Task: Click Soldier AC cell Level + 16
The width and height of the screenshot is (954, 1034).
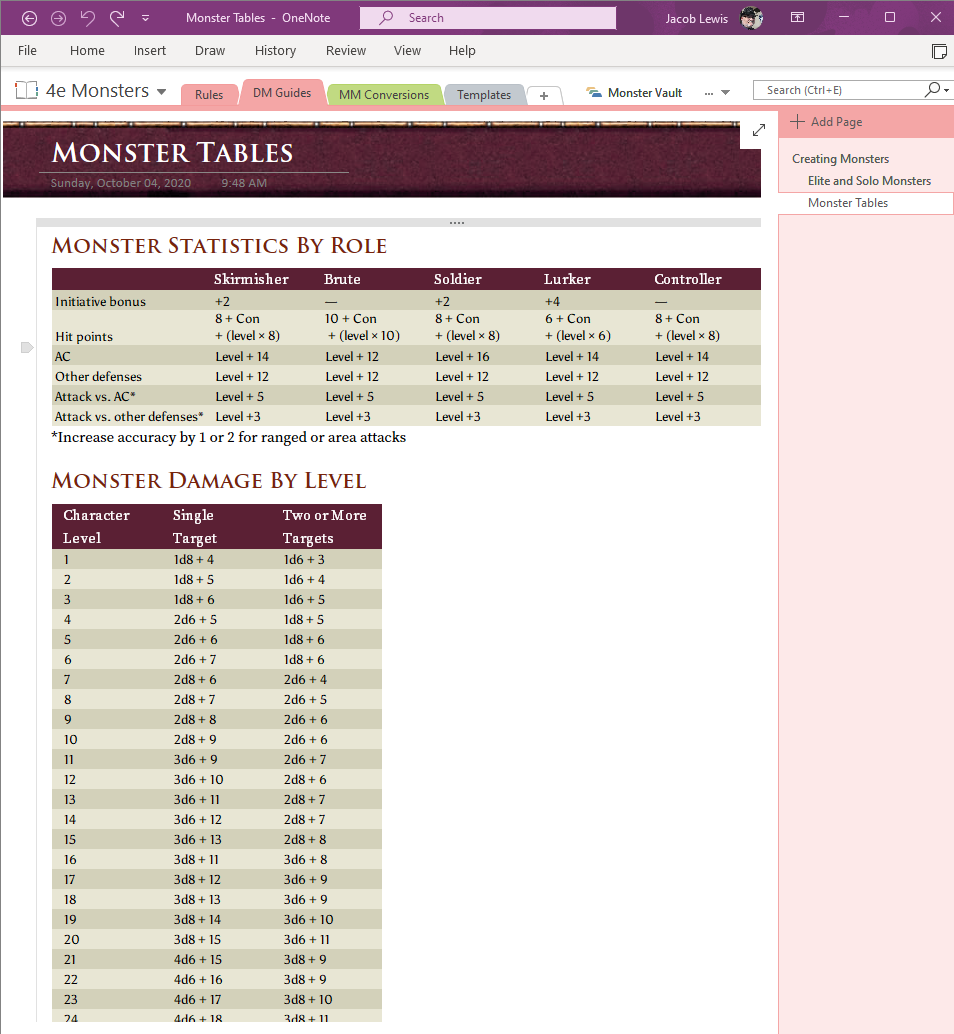Action: 462,357
